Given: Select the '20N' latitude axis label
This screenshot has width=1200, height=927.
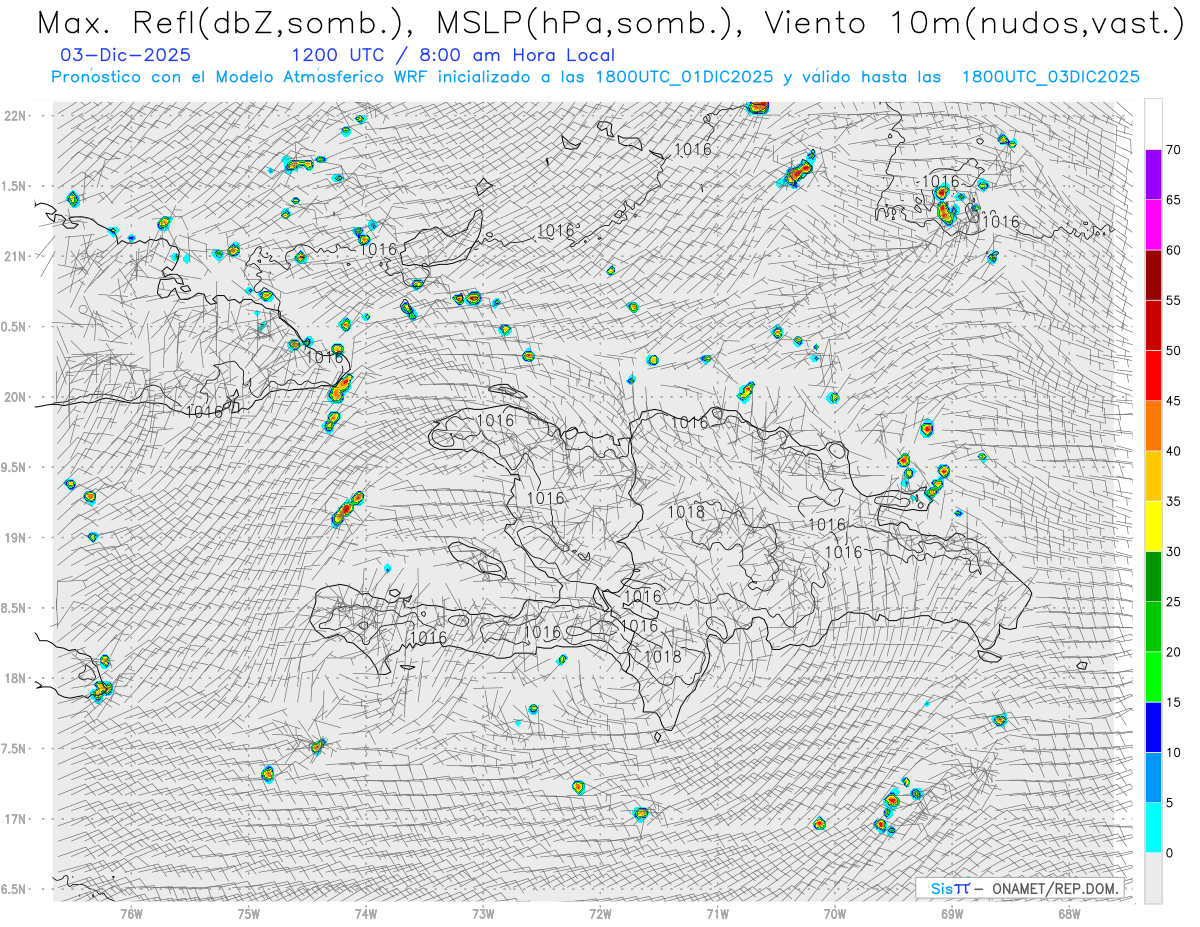Looking at the screenshot, I should click(15, 397).
